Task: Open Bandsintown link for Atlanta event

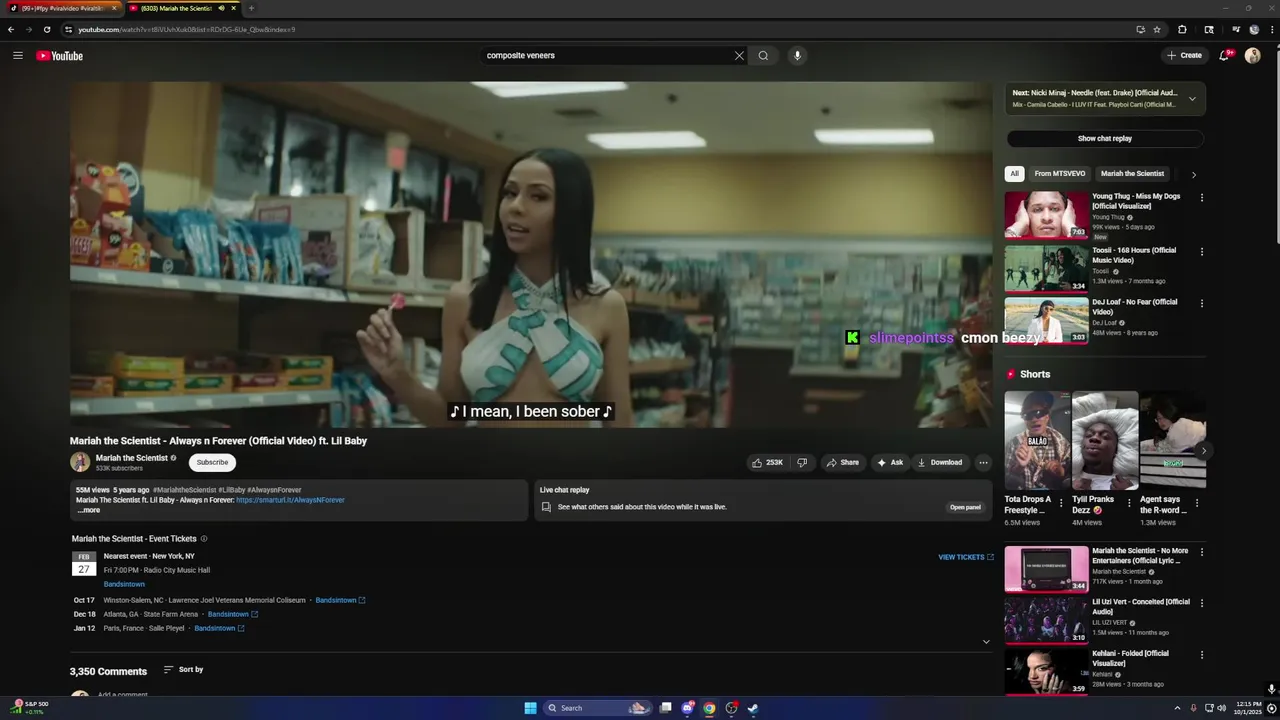Action: [x=233, y=614]
